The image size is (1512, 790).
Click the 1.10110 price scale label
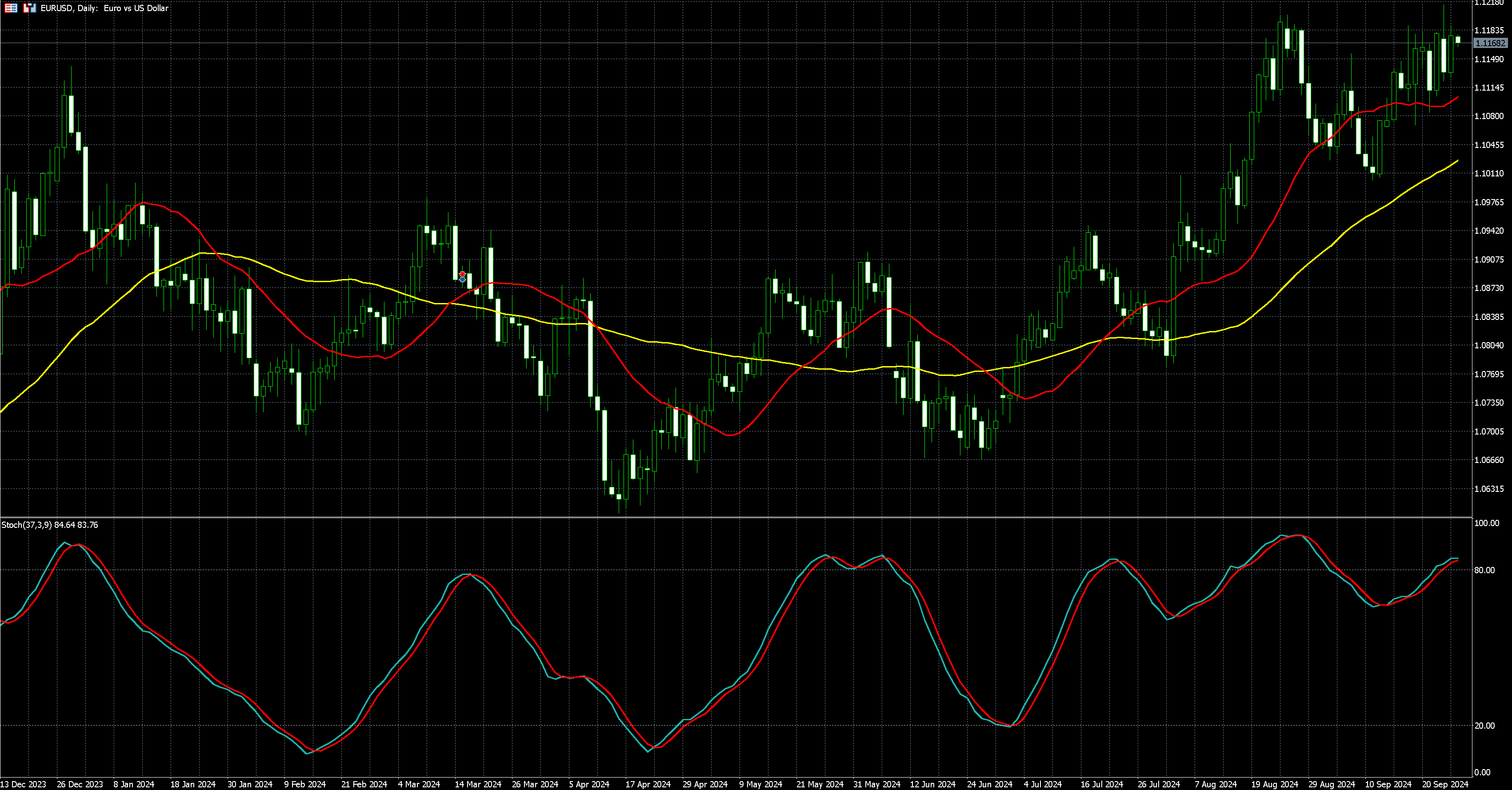[x=1489, y=174]
